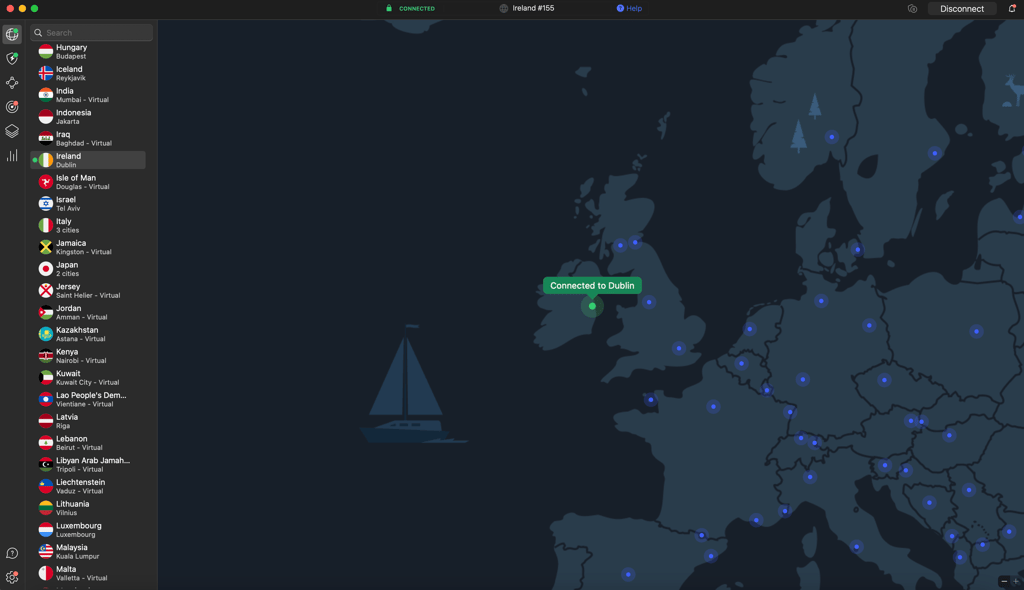Zoom out the map with minus button
Screen dimensions: 1024x590
(x=1004, y=581)
